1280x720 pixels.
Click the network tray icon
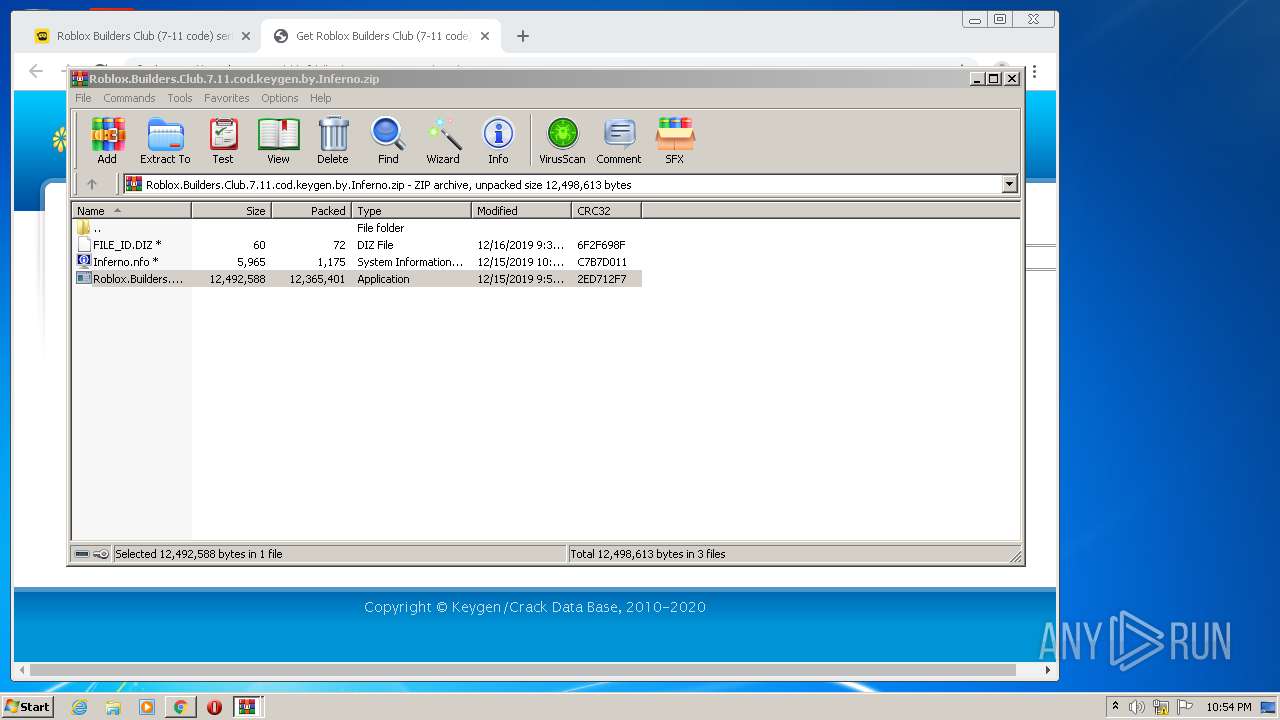[1161, 707]
